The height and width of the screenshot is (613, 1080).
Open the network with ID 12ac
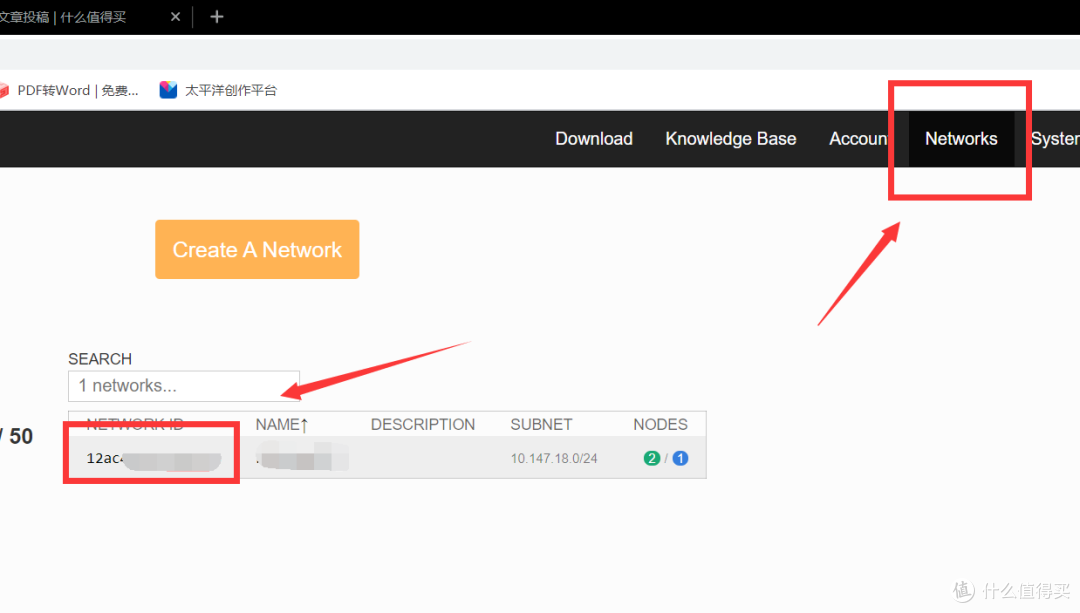click(103, 459)
